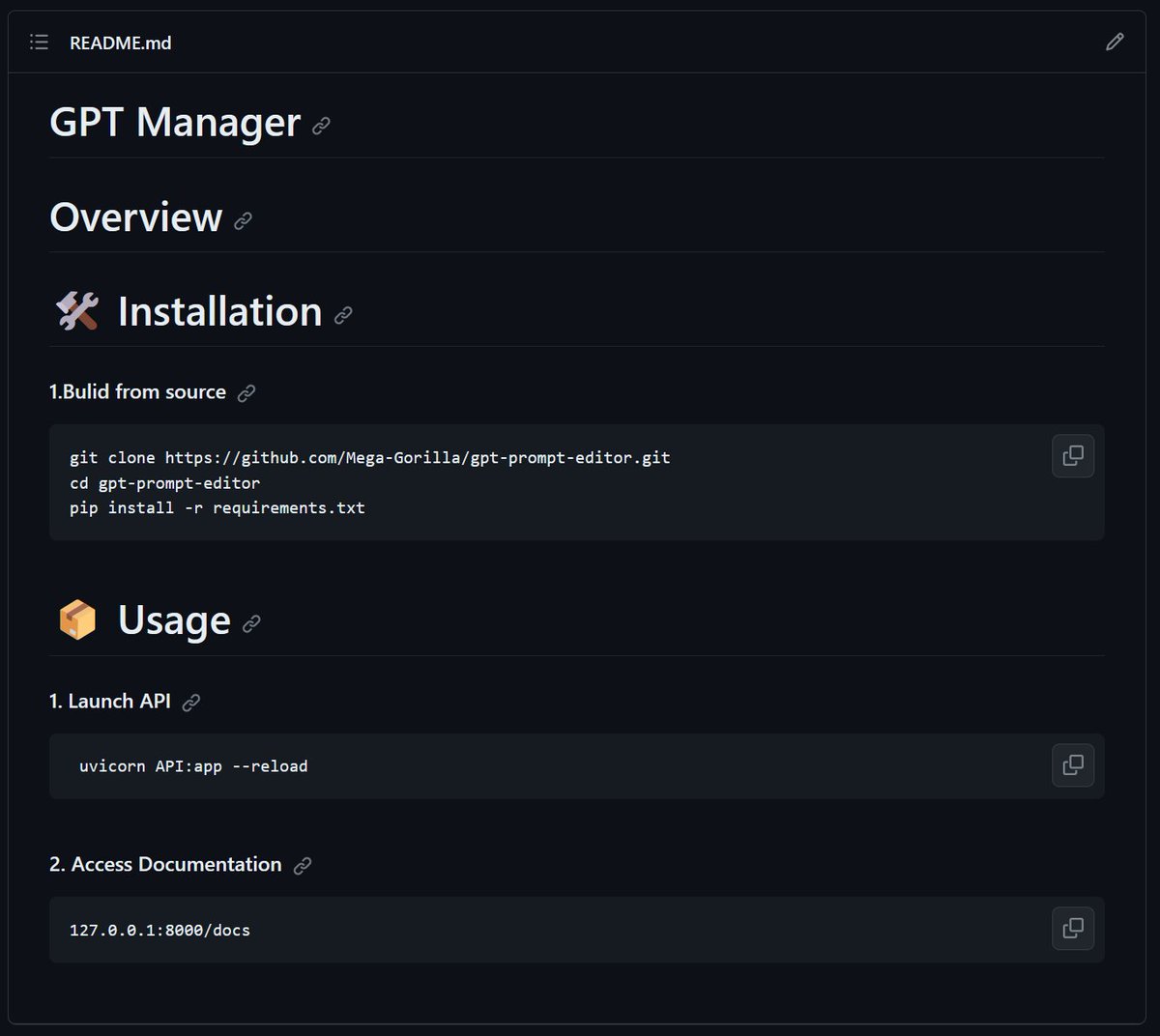Click the 'uvicorn API:app --reload' command
The width and height of the screenshot is (1160, 1036).
pyautogui.click(x=193, y=765)
